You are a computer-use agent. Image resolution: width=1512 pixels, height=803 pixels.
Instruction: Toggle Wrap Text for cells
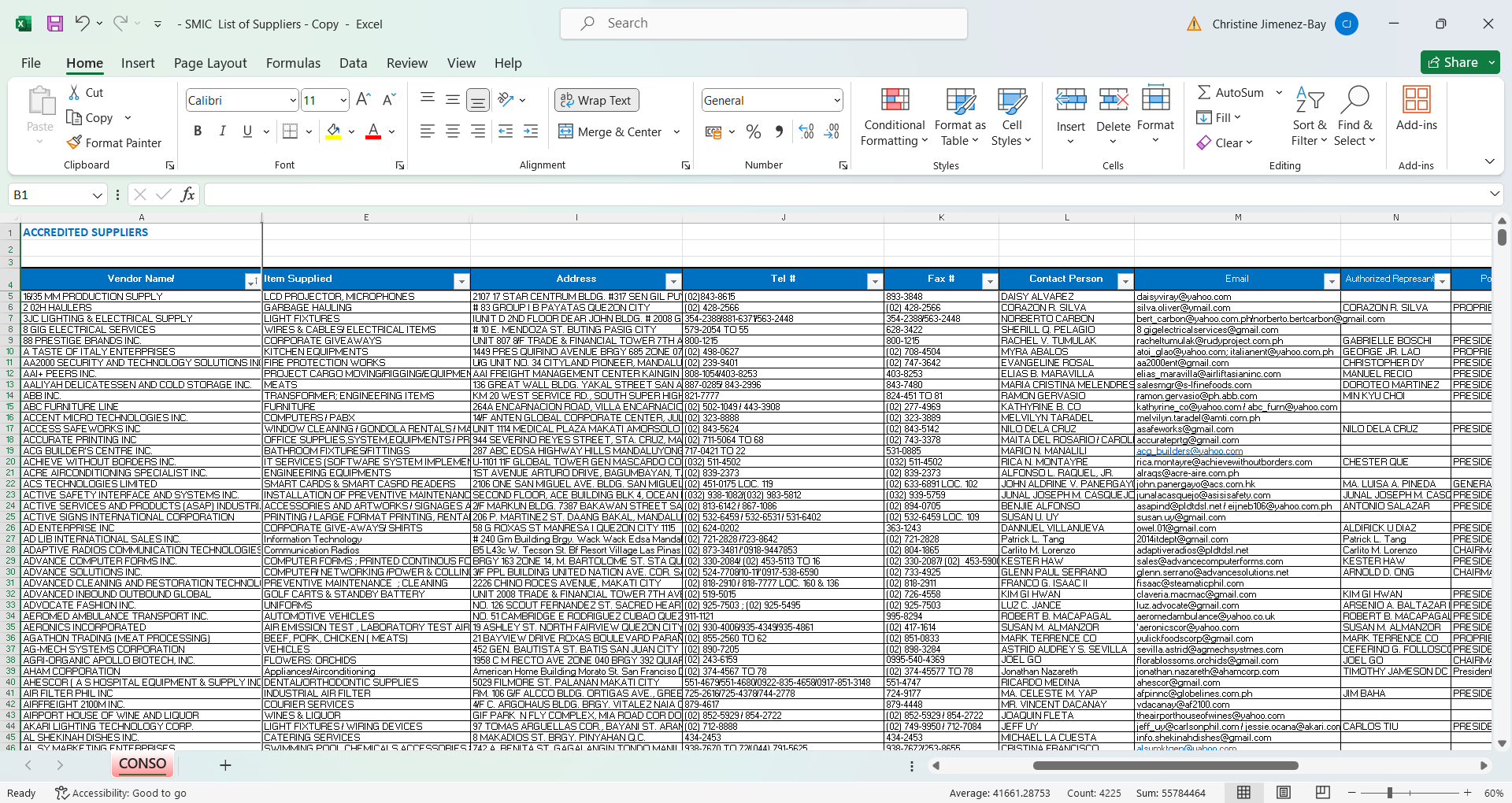[596, 100]
